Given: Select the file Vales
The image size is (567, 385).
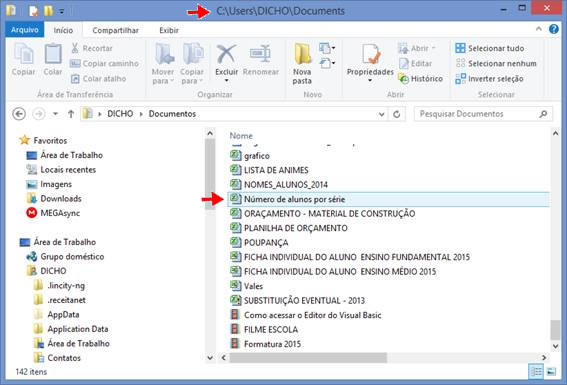Looking at the screenshot, I should point(247,286).
